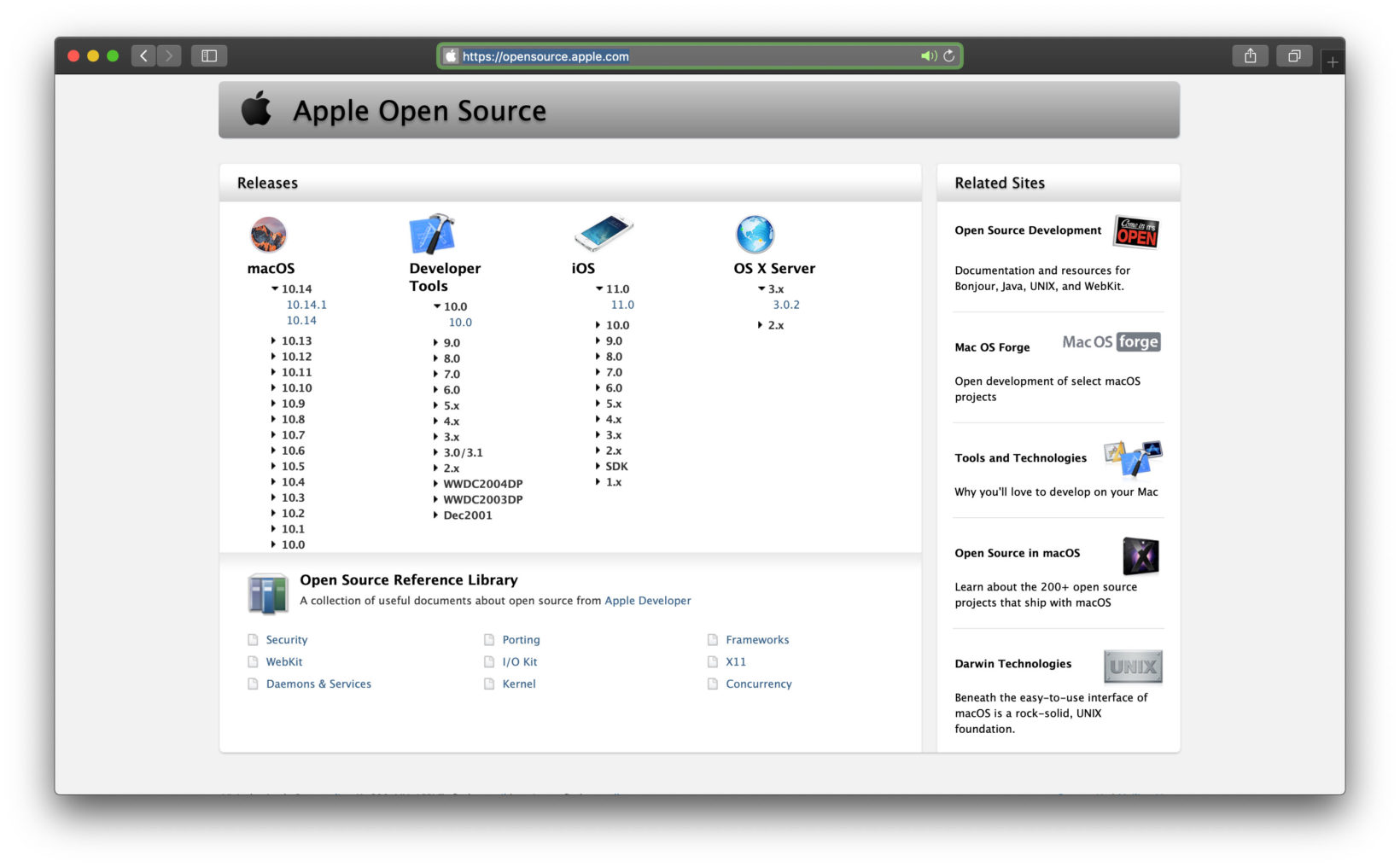The height and width of the screenshot is (867, 1400).
Task: Open the iOS 11.0 release link
Action: point(622,305)
